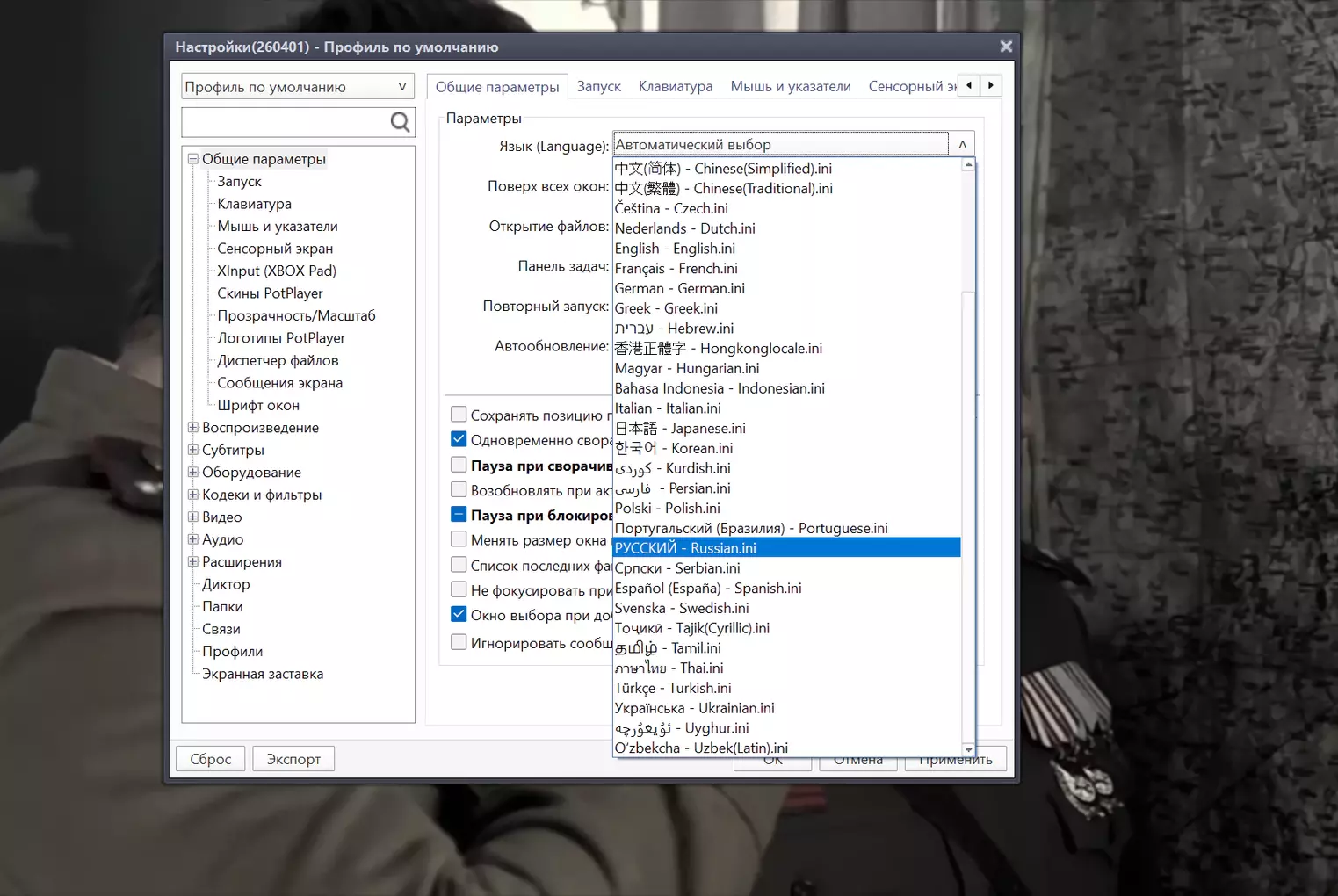Open the Клавиатура tab
The height and width of the screenshot is (896, 1338).
click(675, 86)
